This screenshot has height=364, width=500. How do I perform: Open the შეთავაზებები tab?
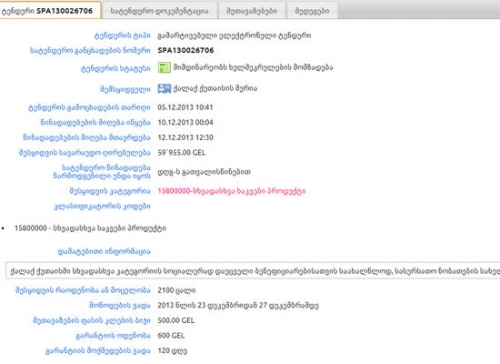click(x=252, y=11)
